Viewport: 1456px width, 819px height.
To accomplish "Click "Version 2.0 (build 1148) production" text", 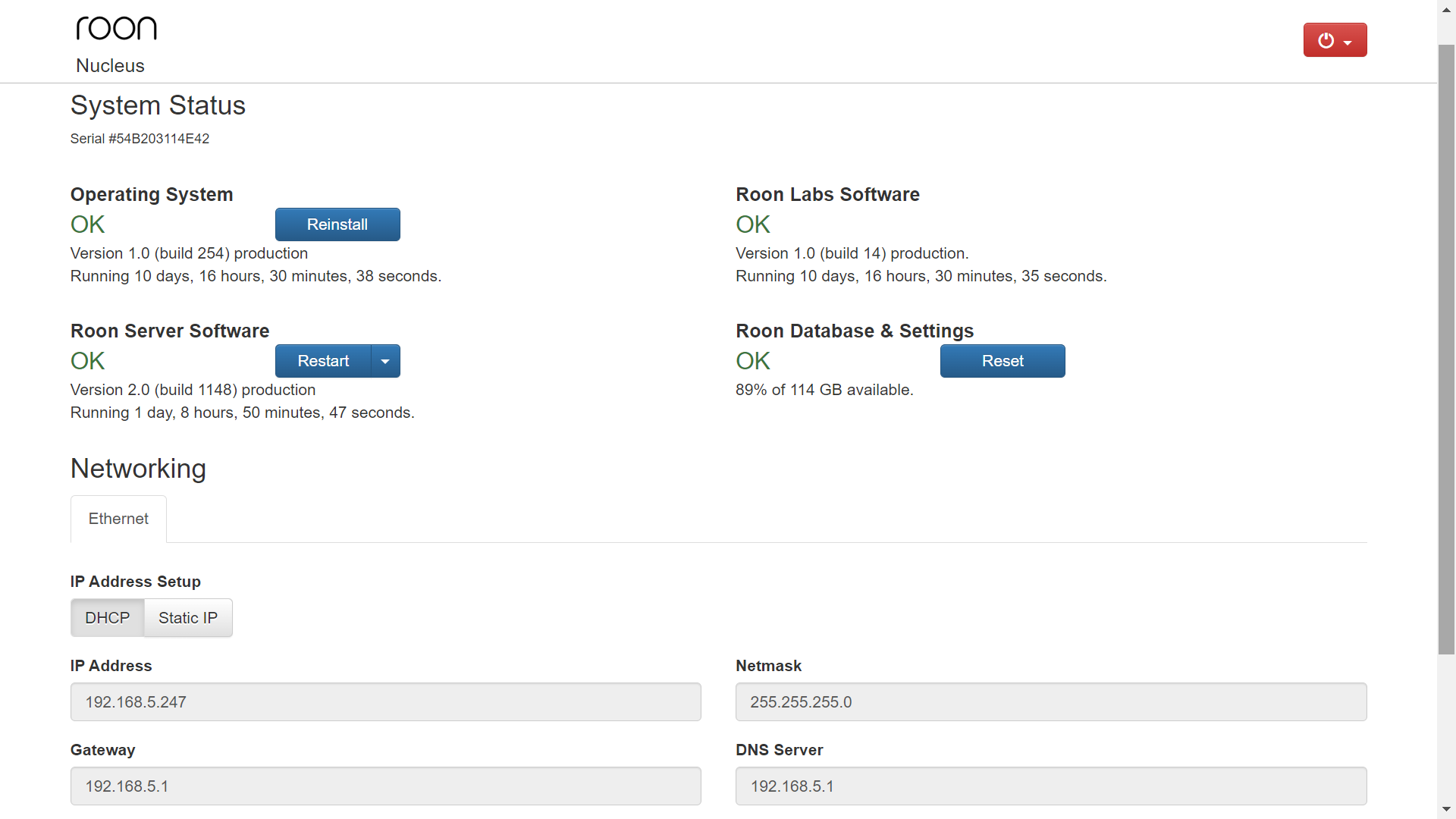I will click(193, 390).
